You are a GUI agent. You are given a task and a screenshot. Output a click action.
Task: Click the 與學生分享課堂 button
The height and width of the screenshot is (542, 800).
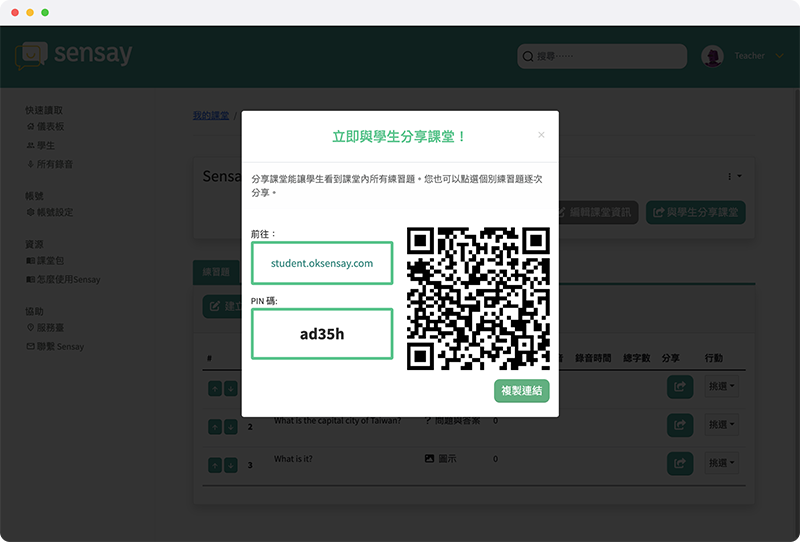point(696,212)
